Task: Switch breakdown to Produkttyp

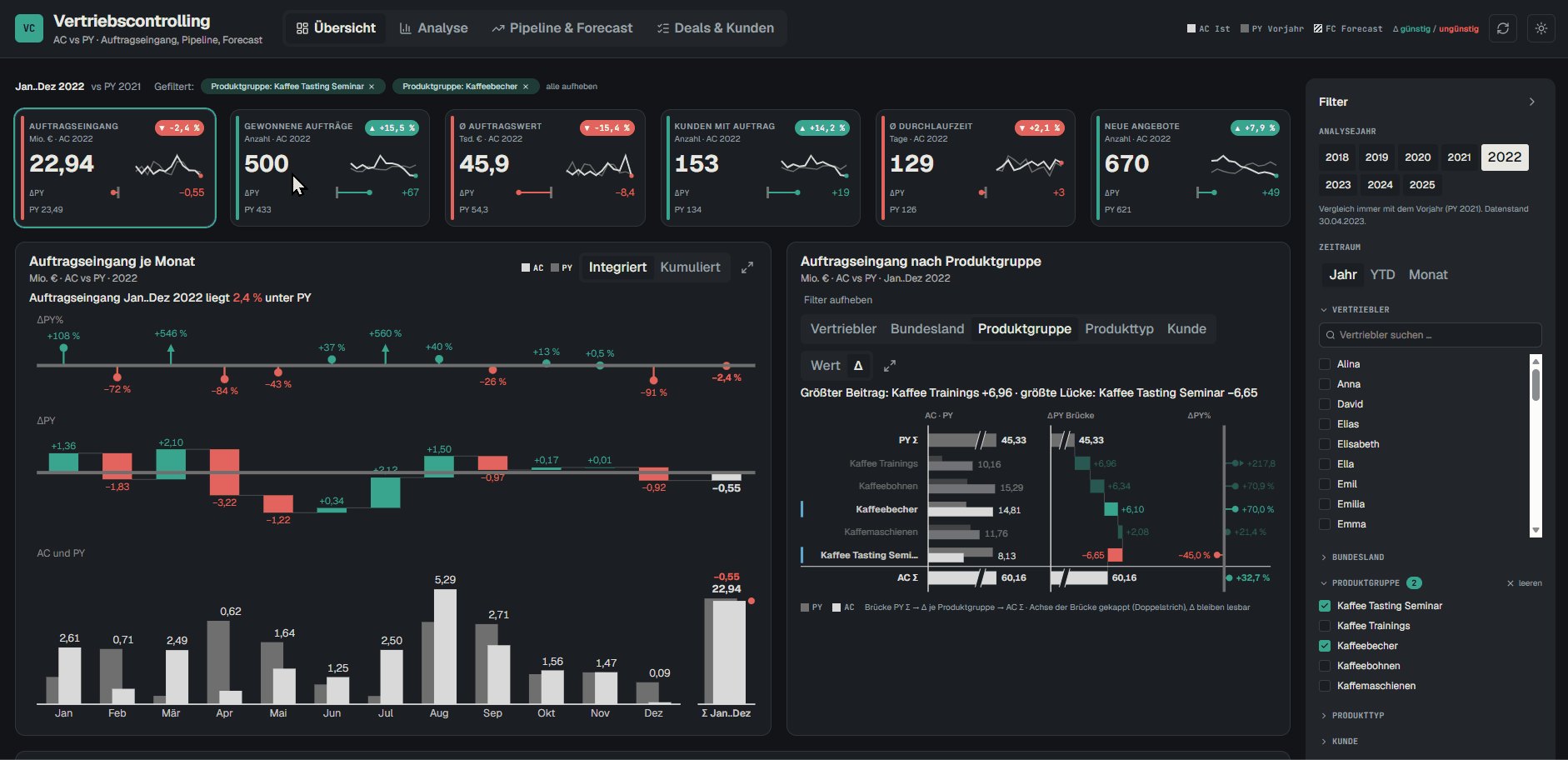Action: coord(1119,329)
